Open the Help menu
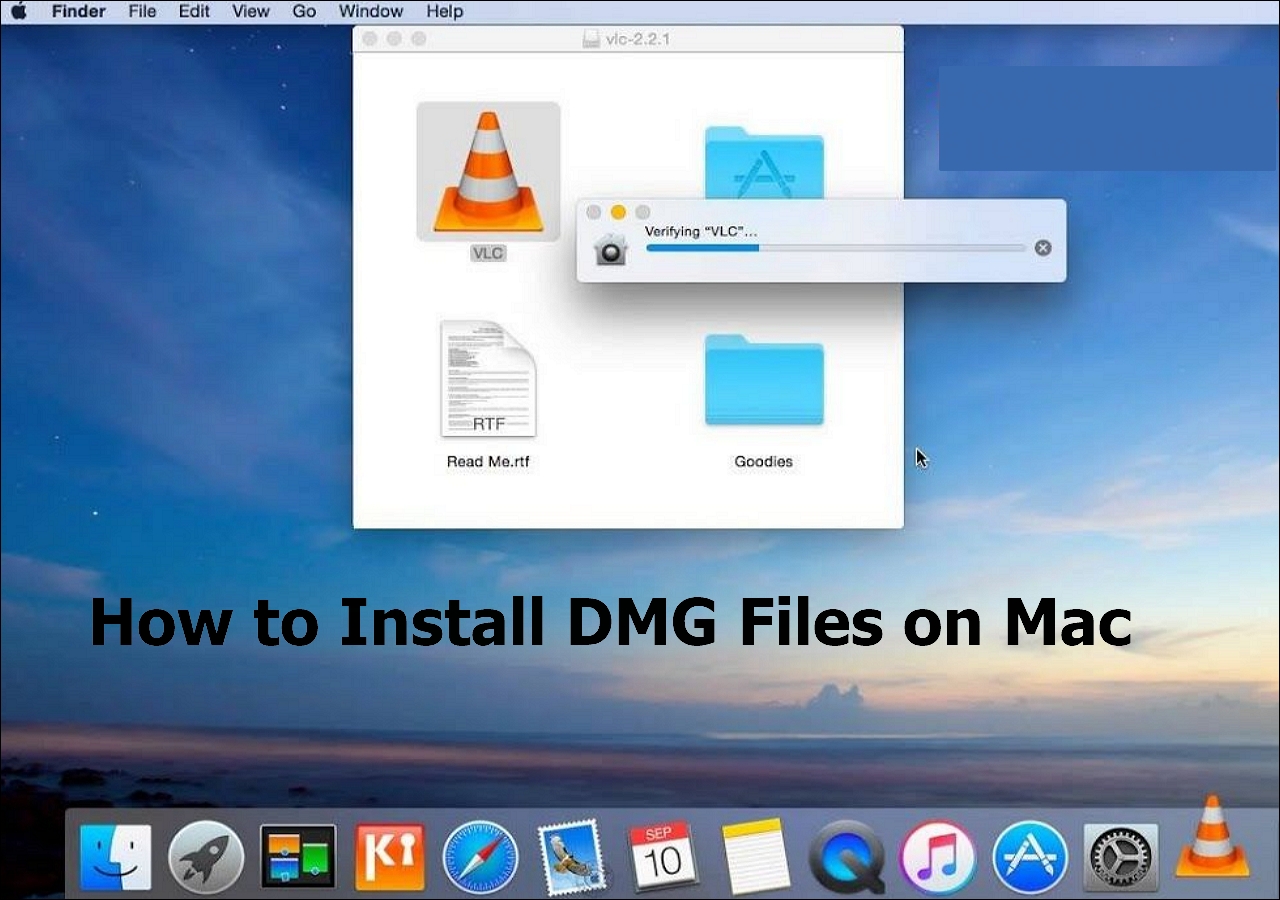This screenshot has height=900, width=1280. click(445, 11)
